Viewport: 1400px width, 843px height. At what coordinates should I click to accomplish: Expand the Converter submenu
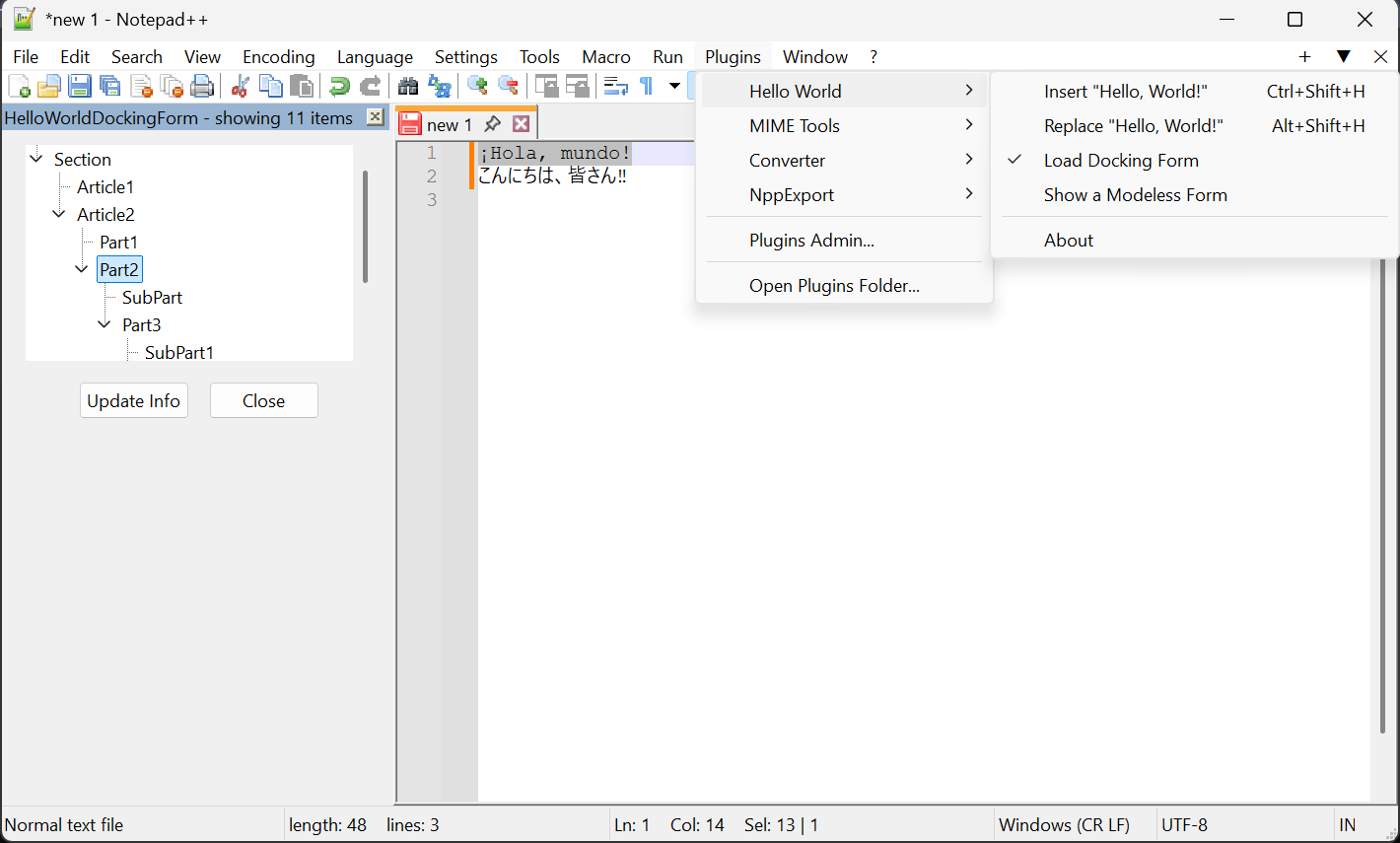click(845, 160)
